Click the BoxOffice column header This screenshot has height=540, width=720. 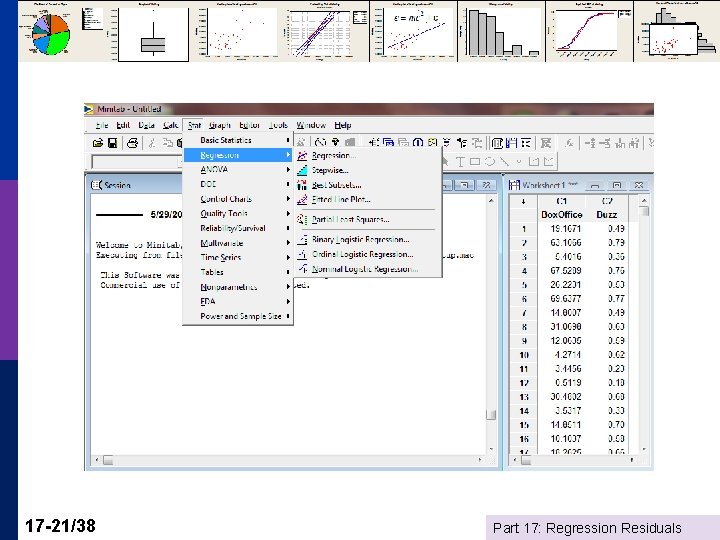[x=562, y=215]
